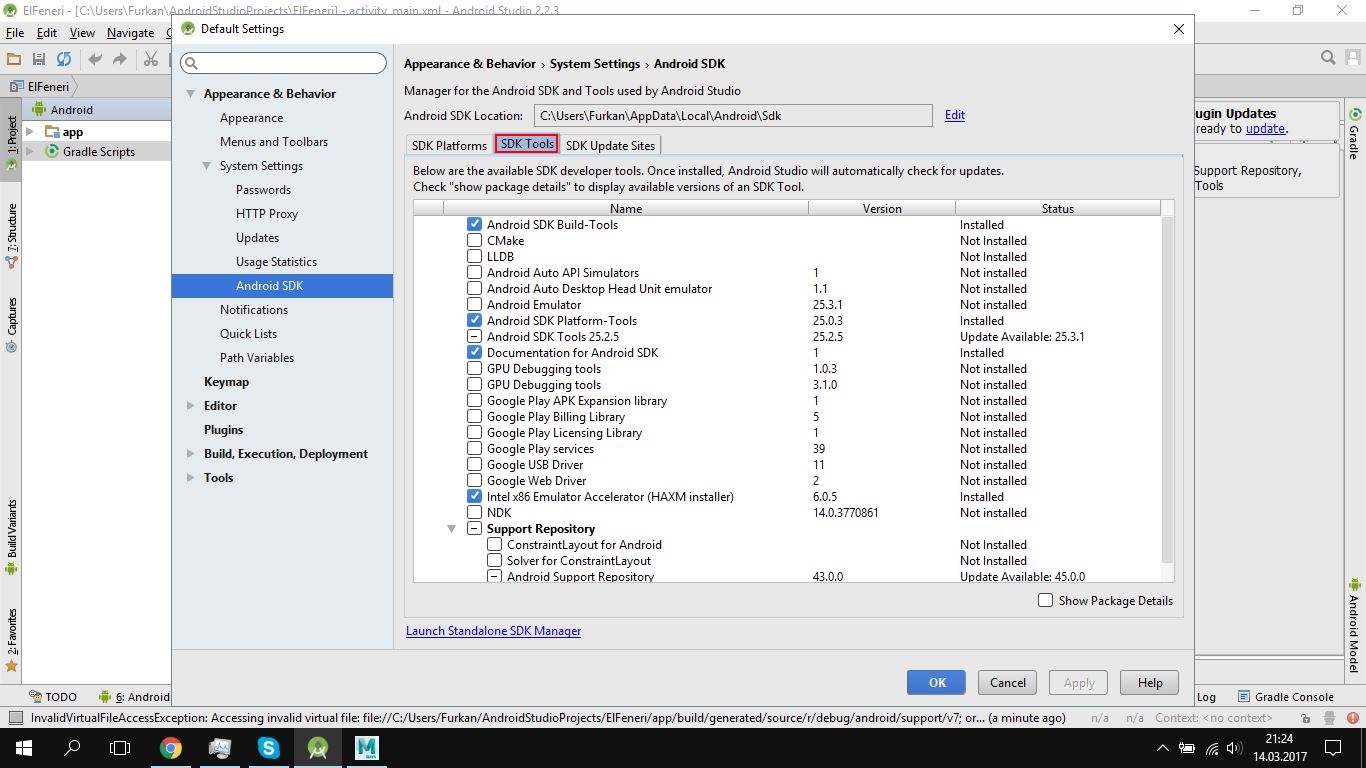
Task: Expand the app module in Project tree
Action: point(30,132)
